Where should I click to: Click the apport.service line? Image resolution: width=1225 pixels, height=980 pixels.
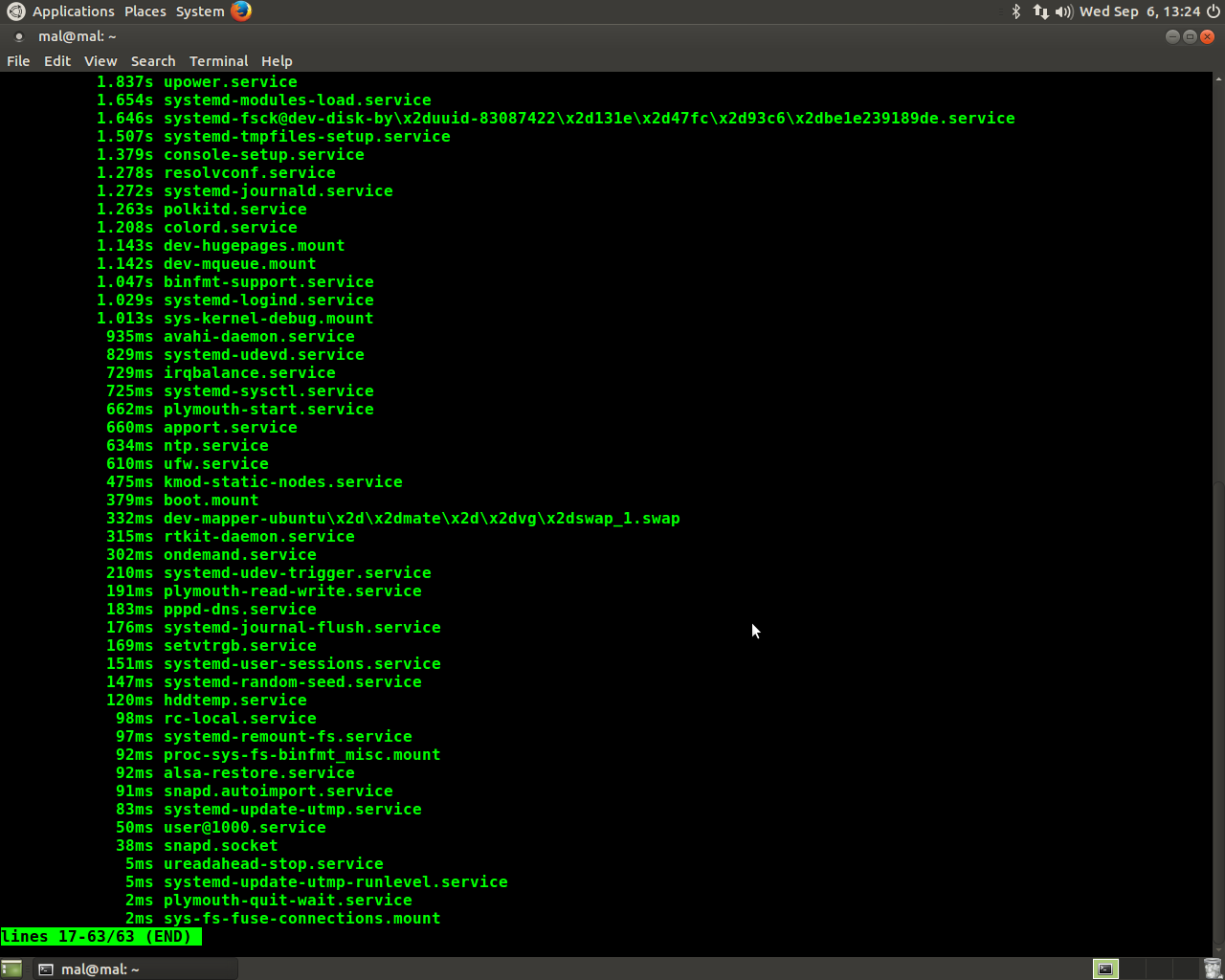click(x=201, y=428)
